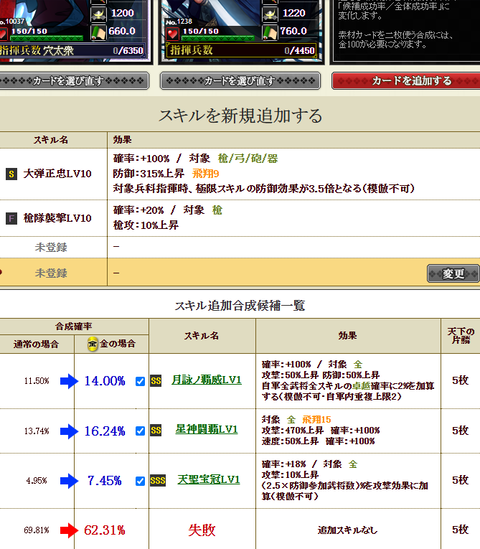
Task: Reselect card under the No.1238 card
Action: (x=240, y=81)
